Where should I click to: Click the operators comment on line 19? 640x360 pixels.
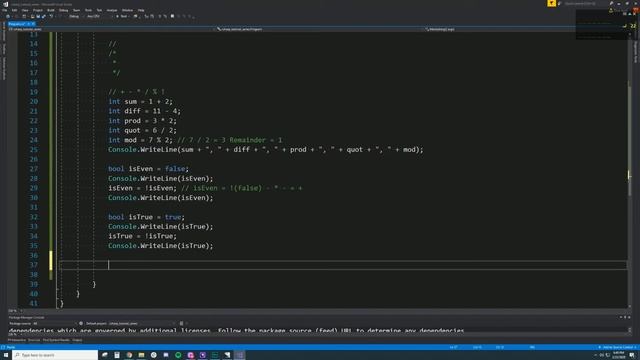pyautogui.click(x=136, y=92)
